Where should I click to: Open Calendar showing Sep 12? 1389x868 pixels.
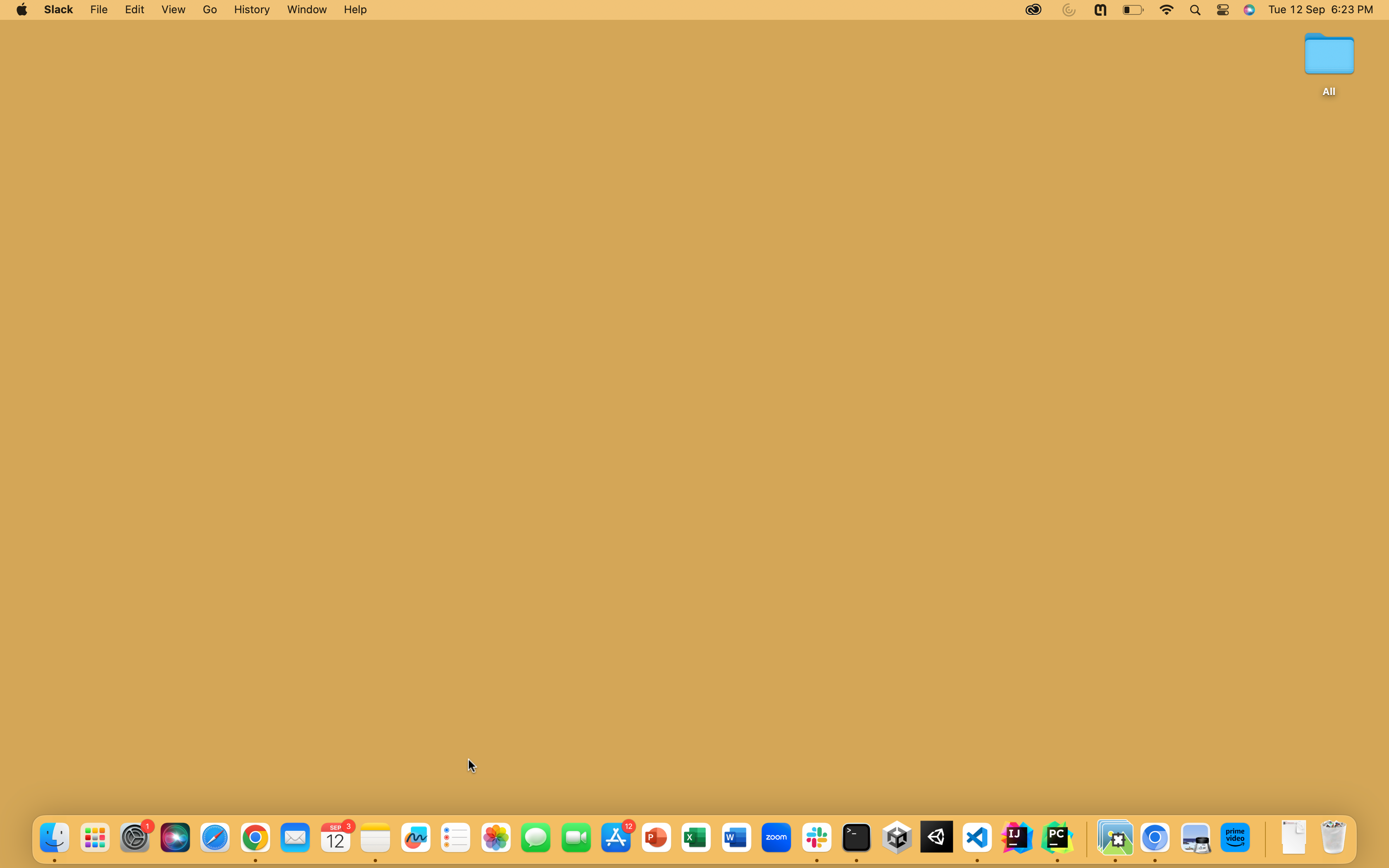click(336, 838)
